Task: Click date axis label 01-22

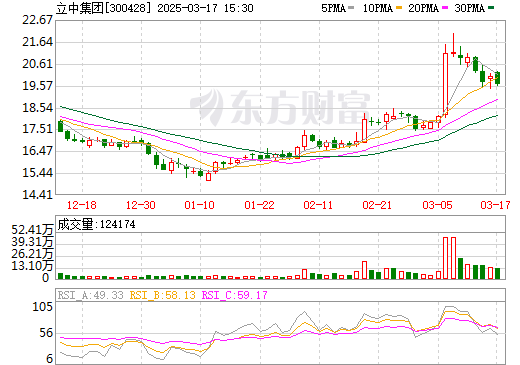Action: tap(259, 205)
